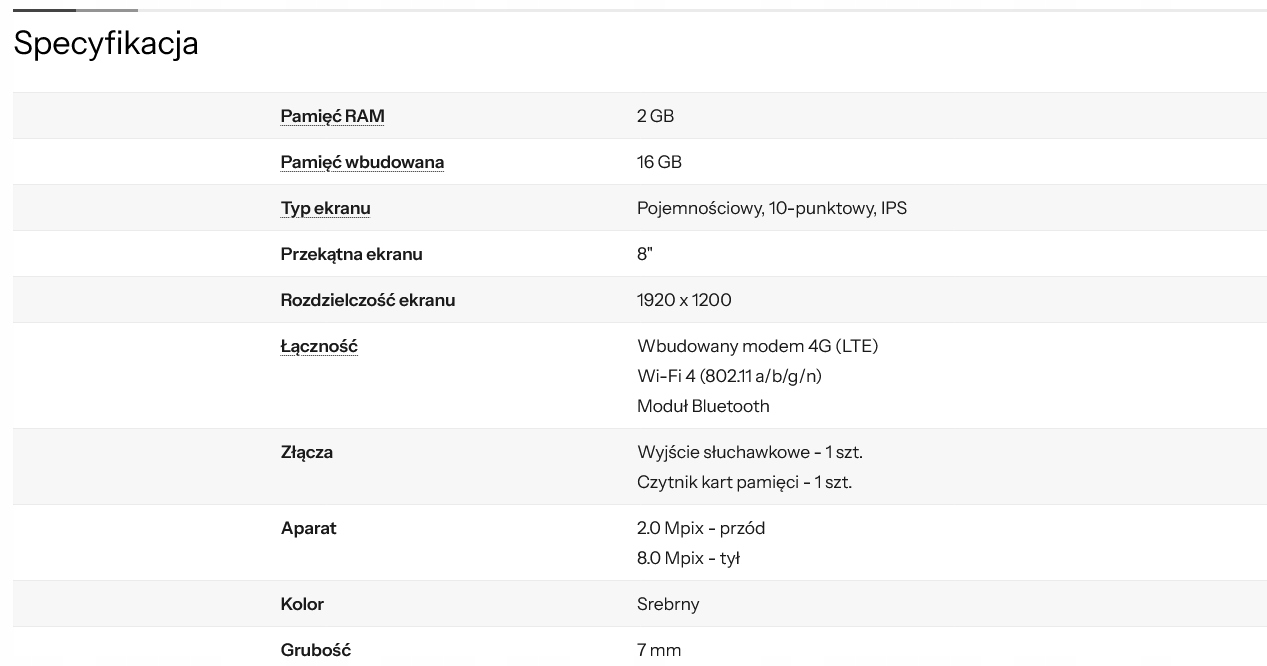Select the "Kolor" row label
This screenshot has height=666, width=1267.
[x=302, y=604]
